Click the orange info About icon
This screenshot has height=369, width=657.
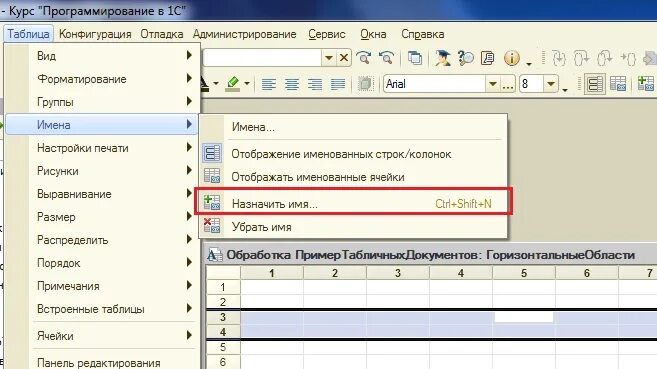coord(512,58)
